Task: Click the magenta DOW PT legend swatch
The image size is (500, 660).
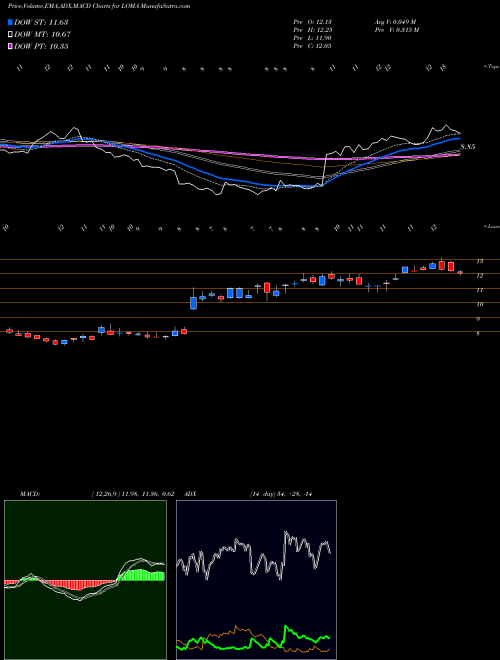Action: pos(10,46)
